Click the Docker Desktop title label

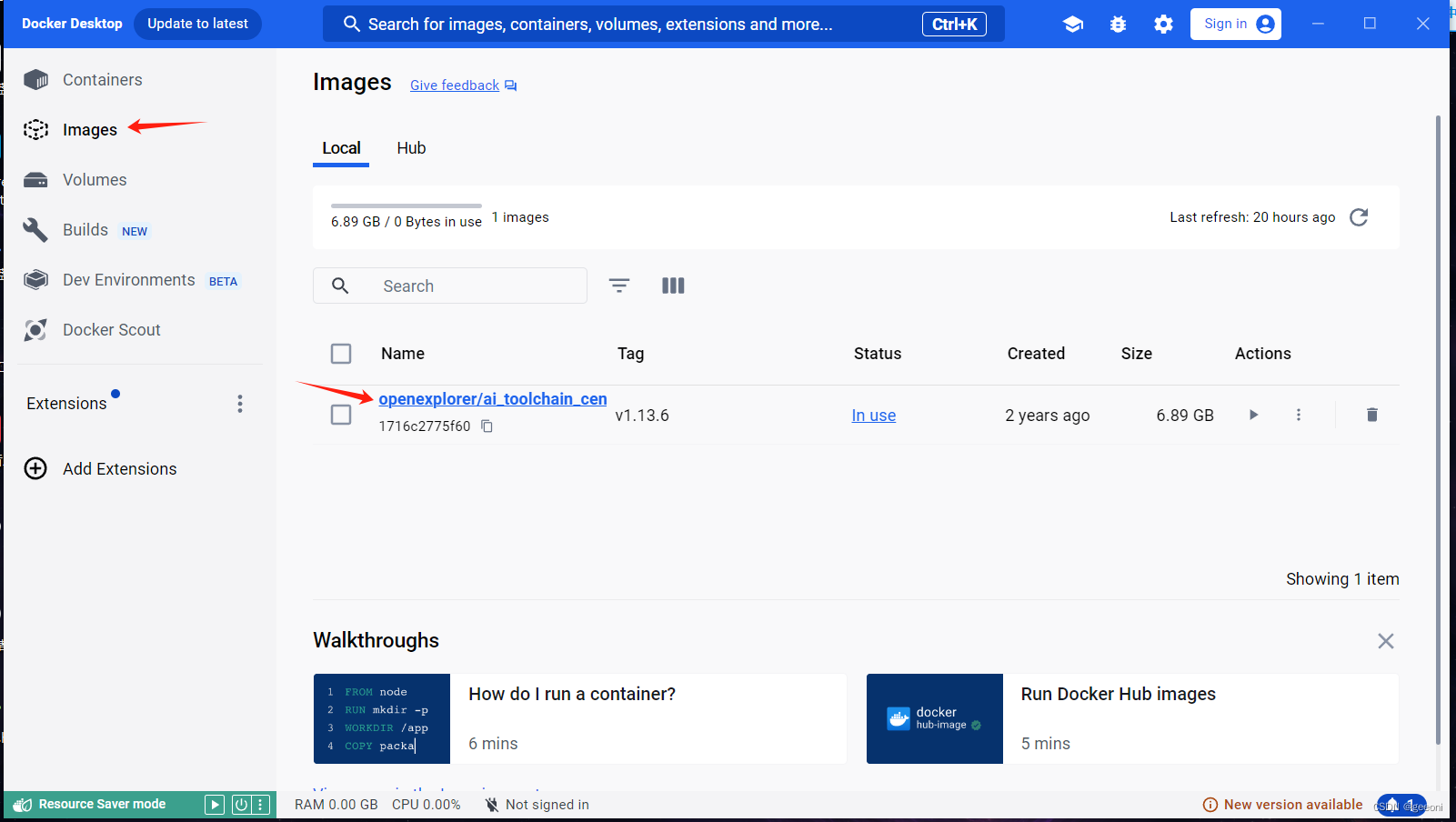point(72,24)
